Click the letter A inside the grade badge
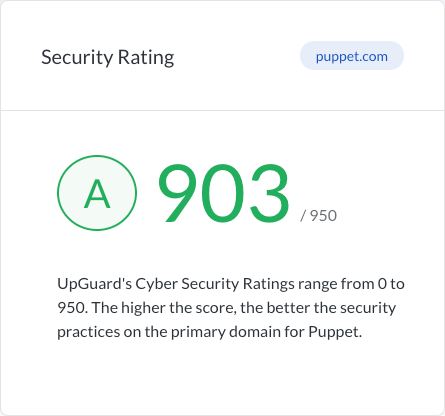 [97, 194]
